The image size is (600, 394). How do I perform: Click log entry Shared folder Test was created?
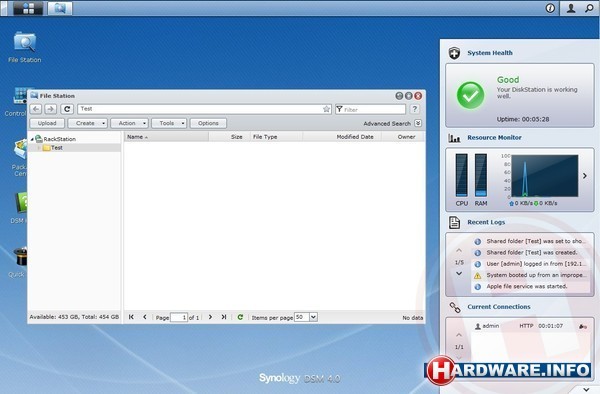coord(531,252)
